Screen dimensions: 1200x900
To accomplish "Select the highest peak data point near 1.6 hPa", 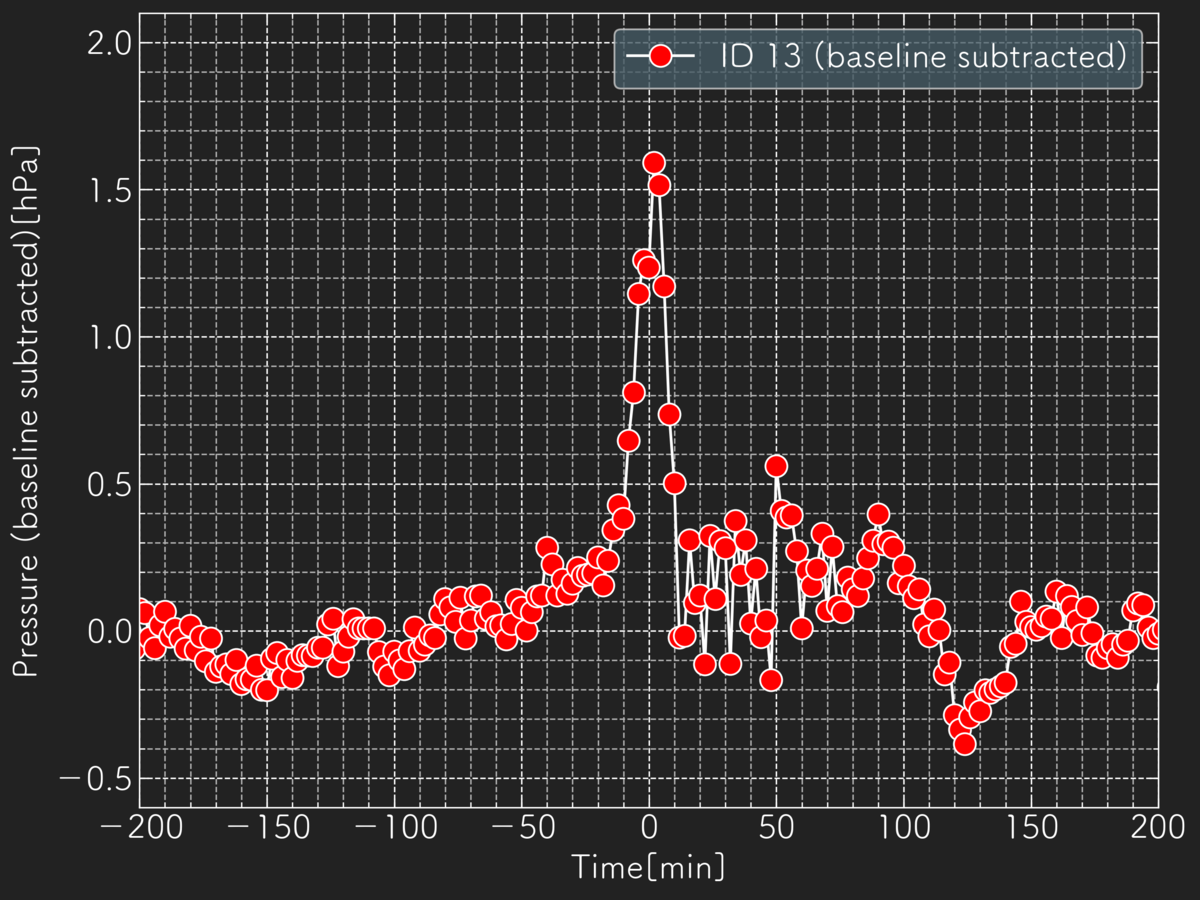I will (654, 163).
